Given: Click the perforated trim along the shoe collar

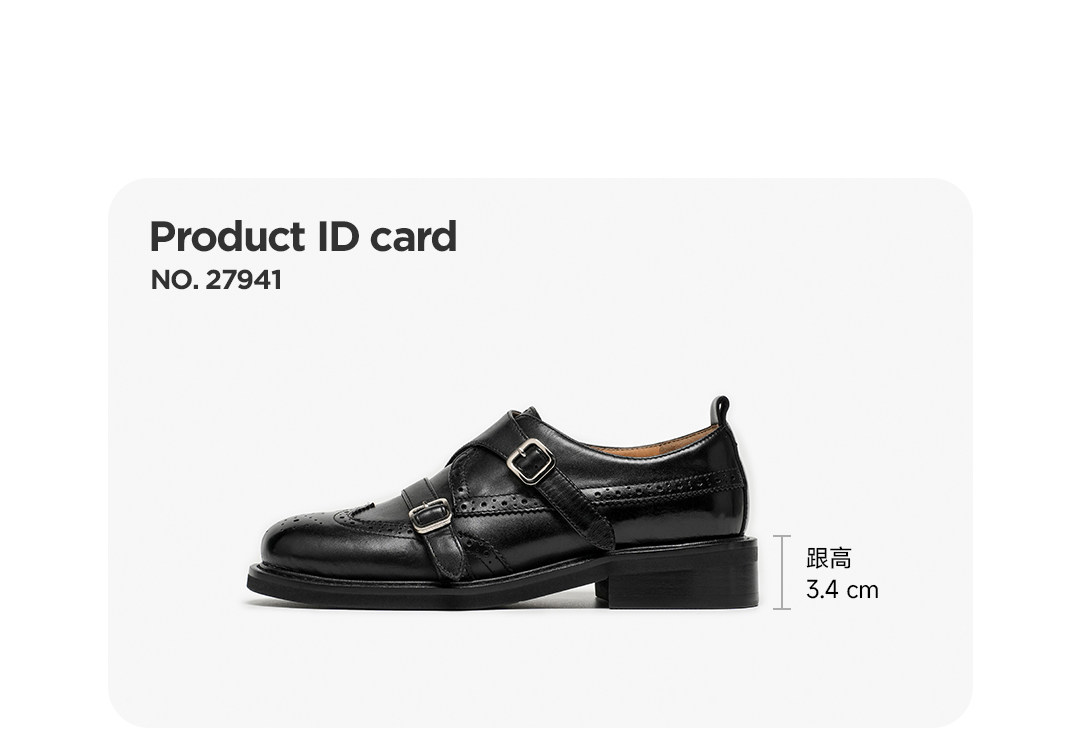Looking at the screenshot, I should point(668,487).
